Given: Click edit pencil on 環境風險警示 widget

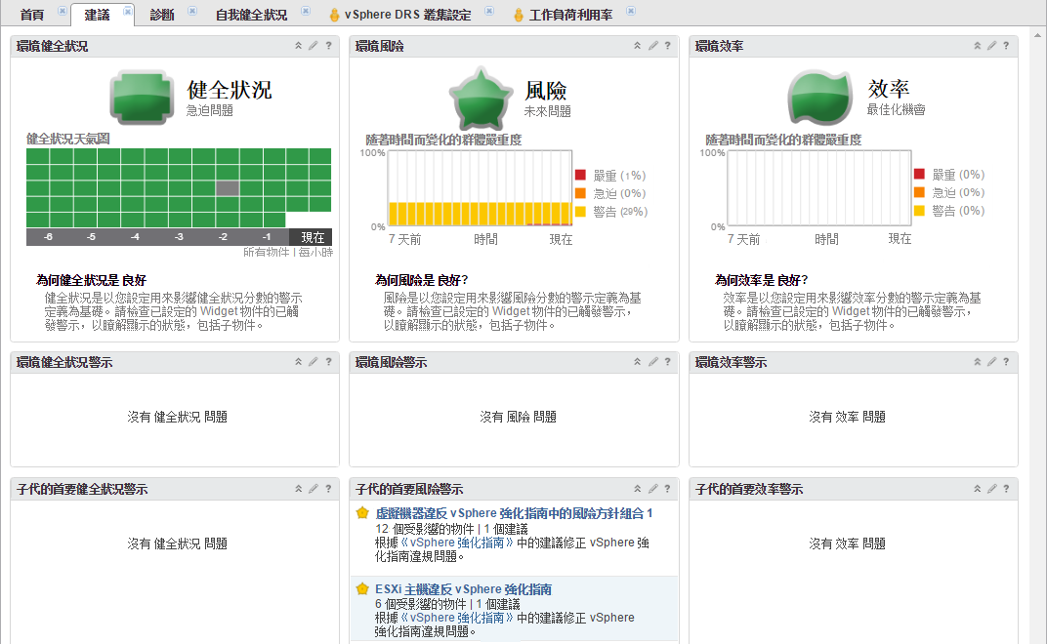Looking at the screenshot, I should (653, 362).
